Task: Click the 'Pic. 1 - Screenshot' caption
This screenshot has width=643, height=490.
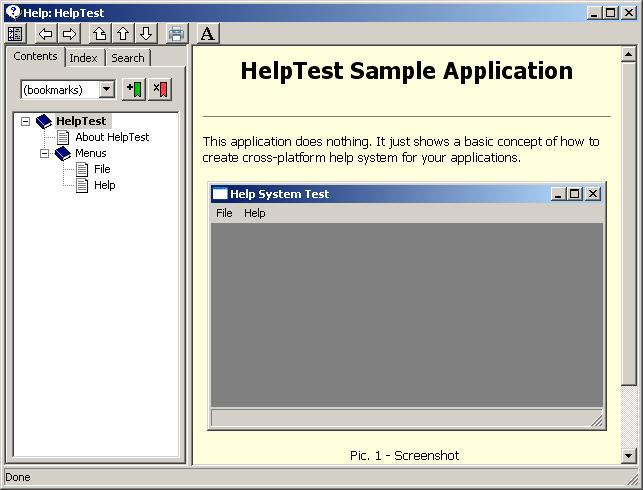Action: pos(404,456)
